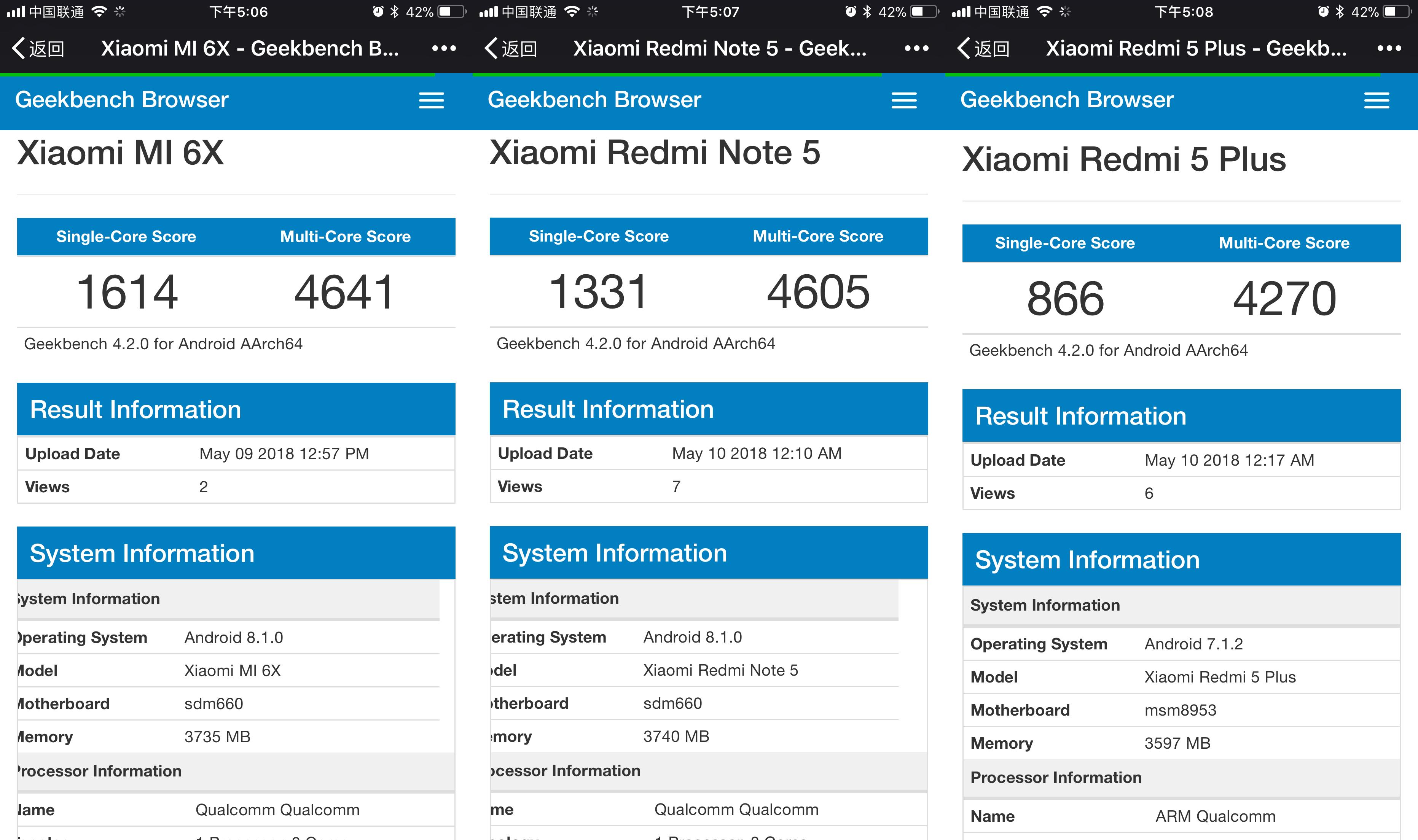Open three-dot menu on Redmi Note 5 page
The height and width of the screenshot is (840, 1418).
[x=916, y=49]
